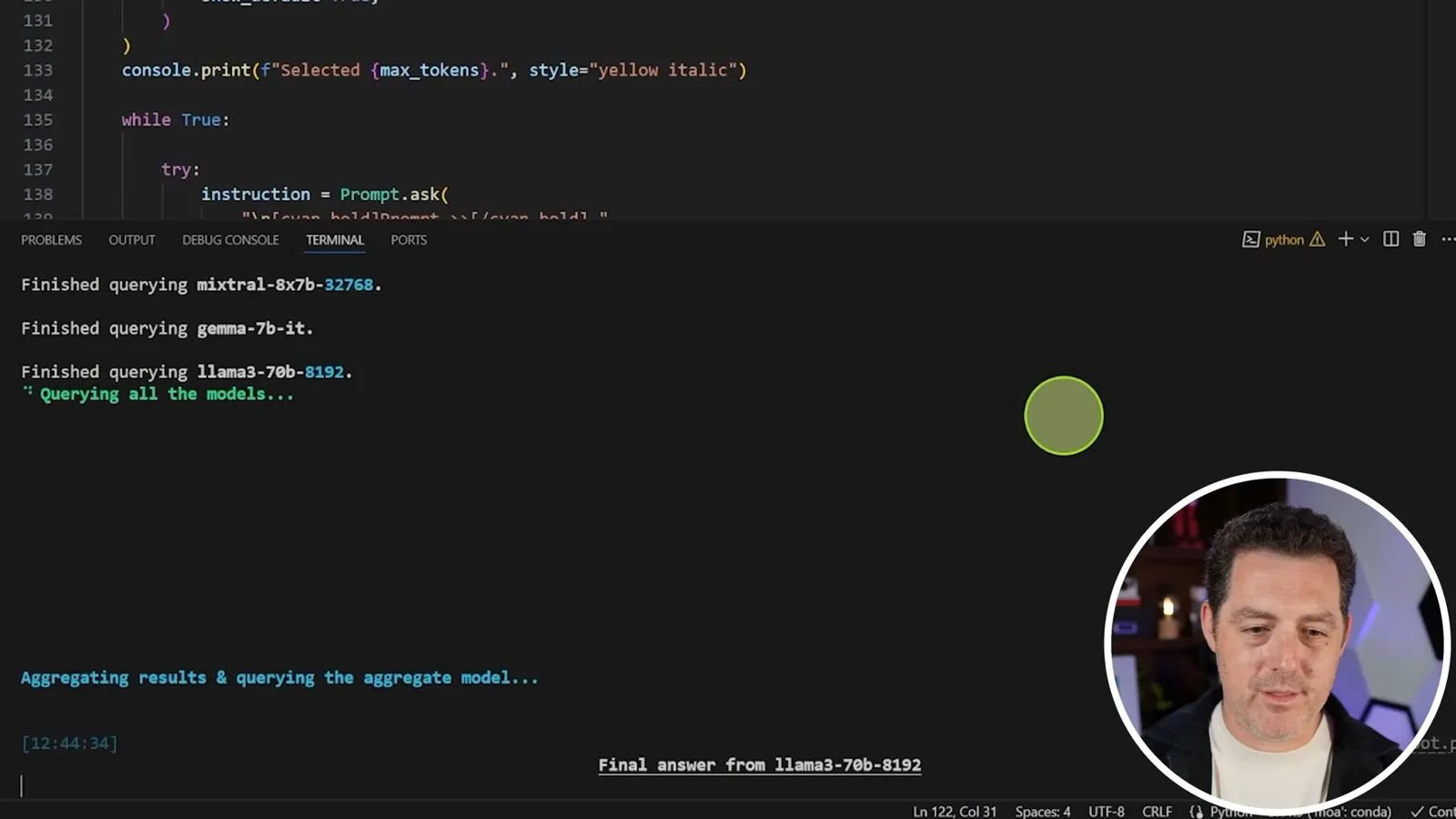Select the TERMINAL tab

(x=335, y=240)
